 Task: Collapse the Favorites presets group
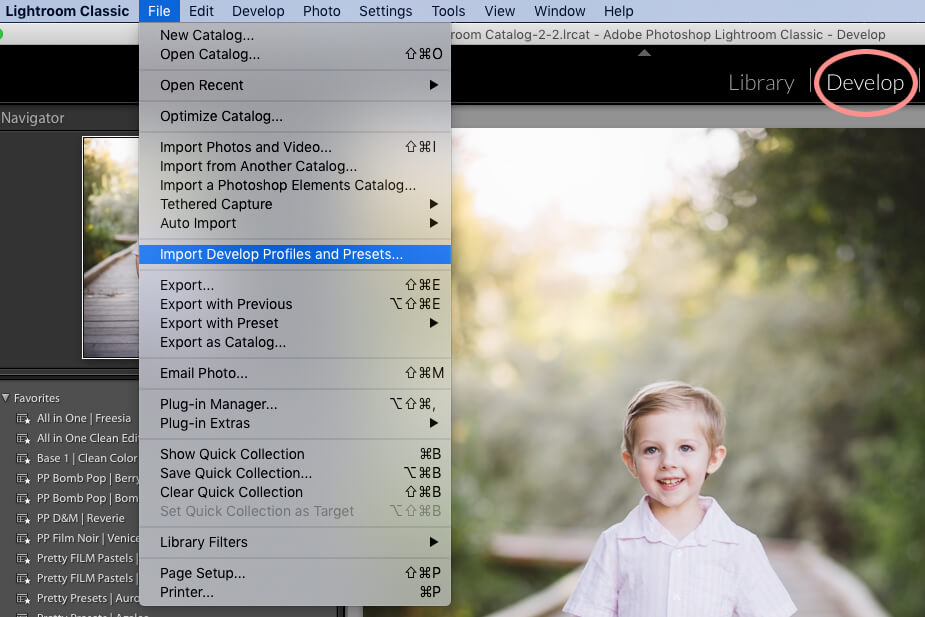pyautogui.click(x=8, y=397)
